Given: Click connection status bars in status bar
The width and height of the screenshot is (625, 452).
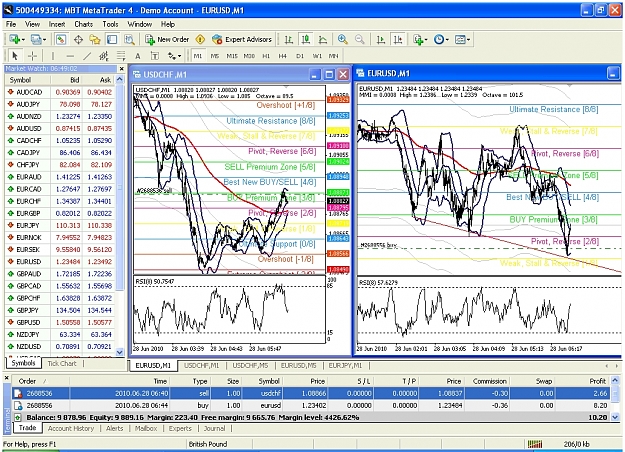Looking at the screenshot, I should (x=535, y=444).
